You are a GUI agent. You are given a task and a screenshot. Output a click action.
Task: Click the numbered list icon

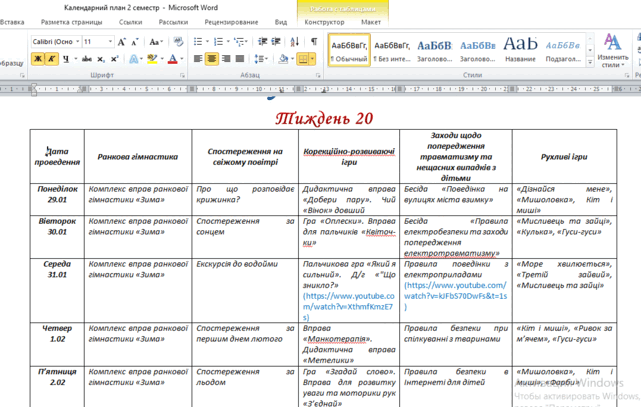pos(219,42)
